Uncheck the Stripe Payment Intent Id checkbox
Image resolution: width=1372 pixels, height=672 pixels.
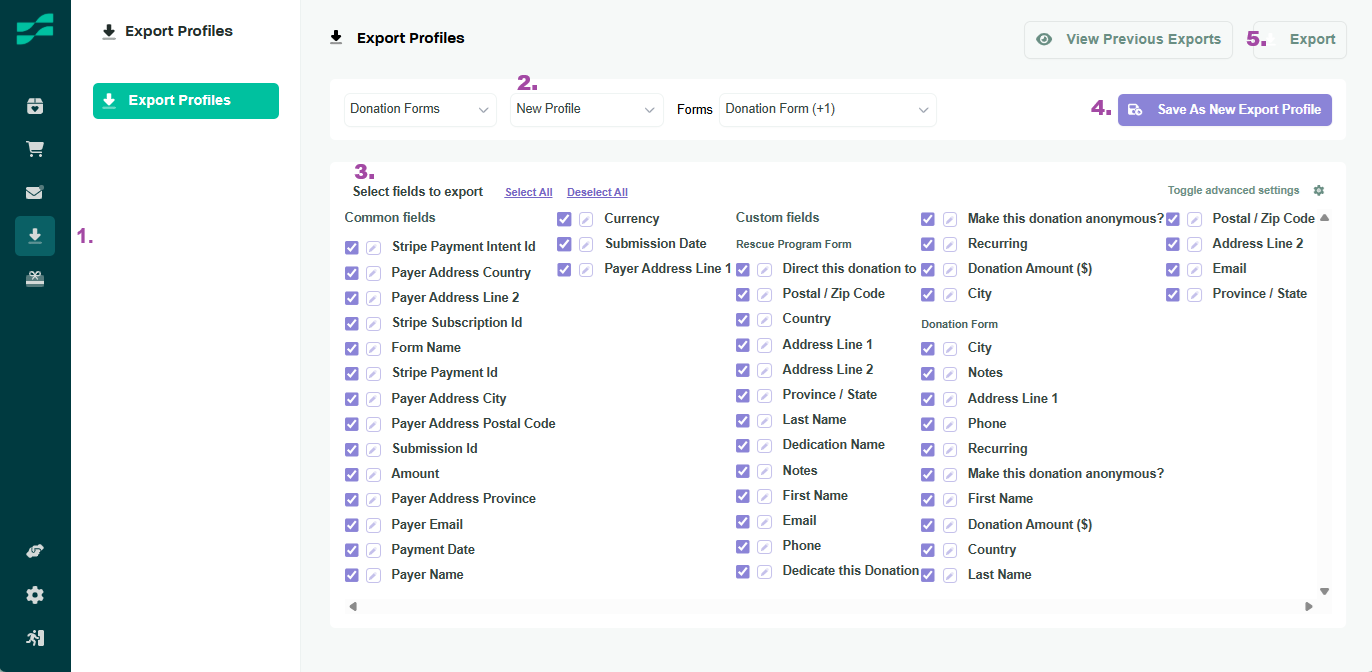(x=352, y=247)
